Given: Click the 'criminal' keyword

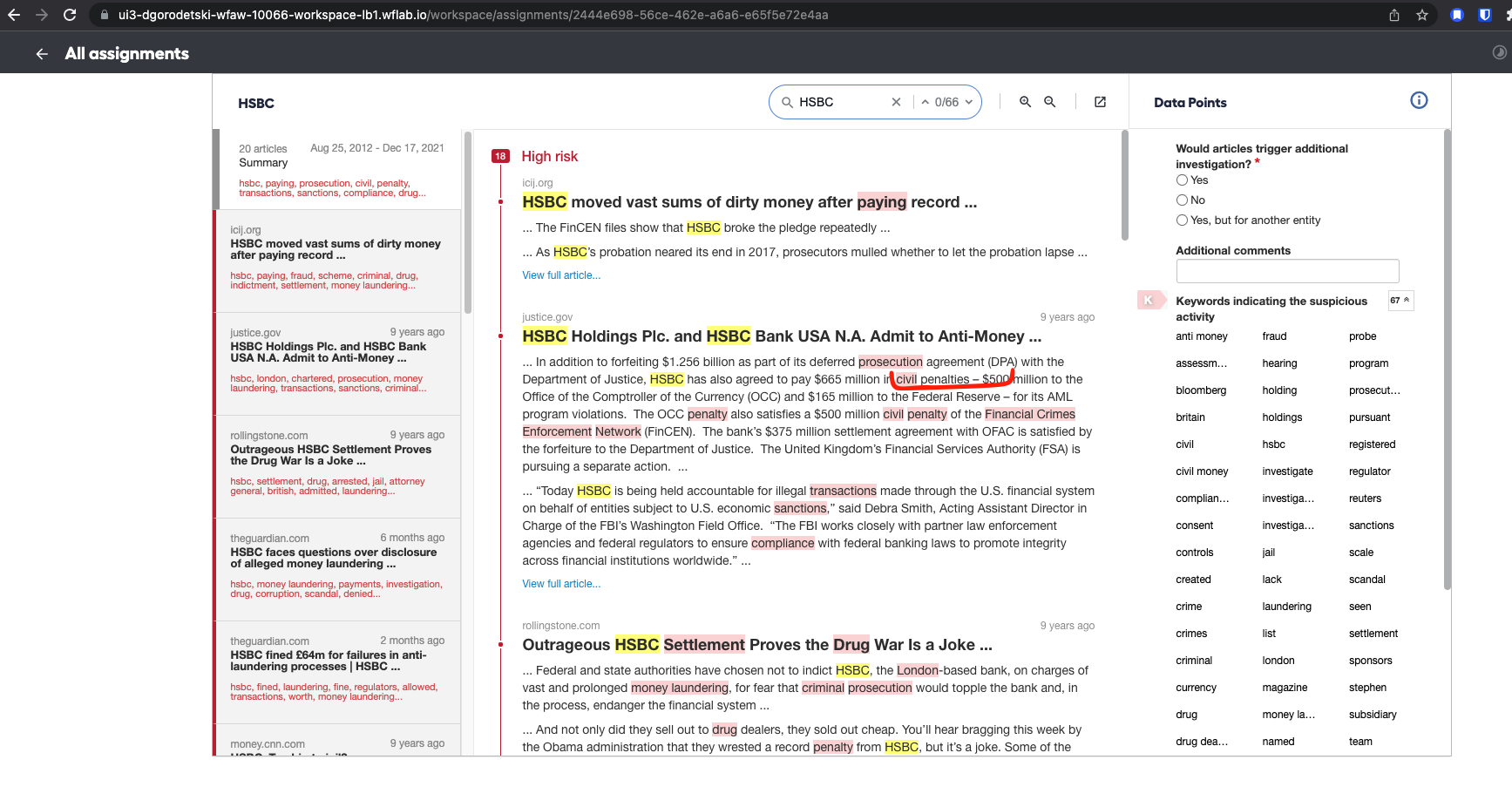Looking at the screenshot, I should tap(1194, 661).
